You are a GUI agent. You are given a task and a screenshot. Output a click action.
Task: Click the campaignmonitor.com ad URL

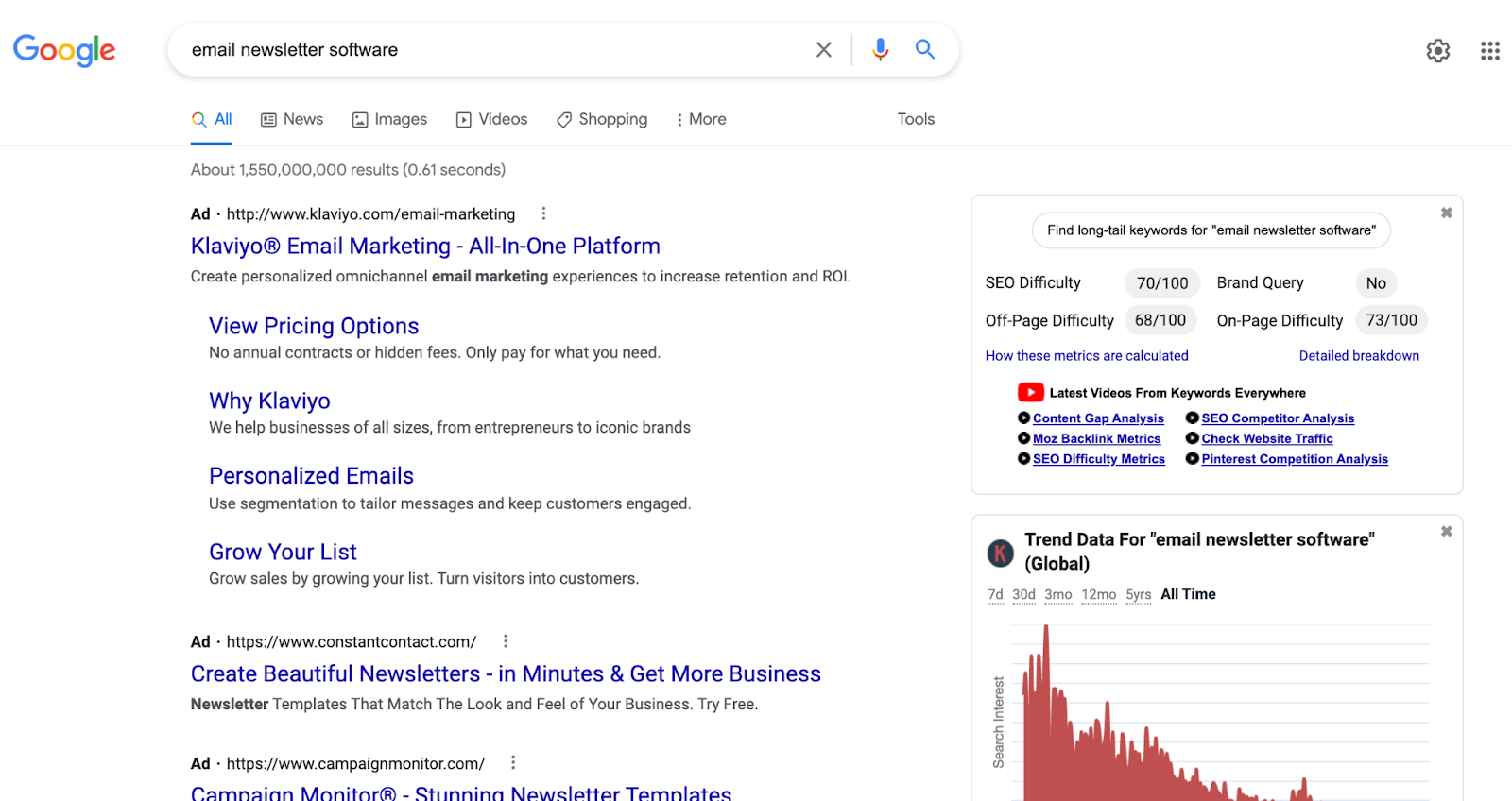pos(355,763)
